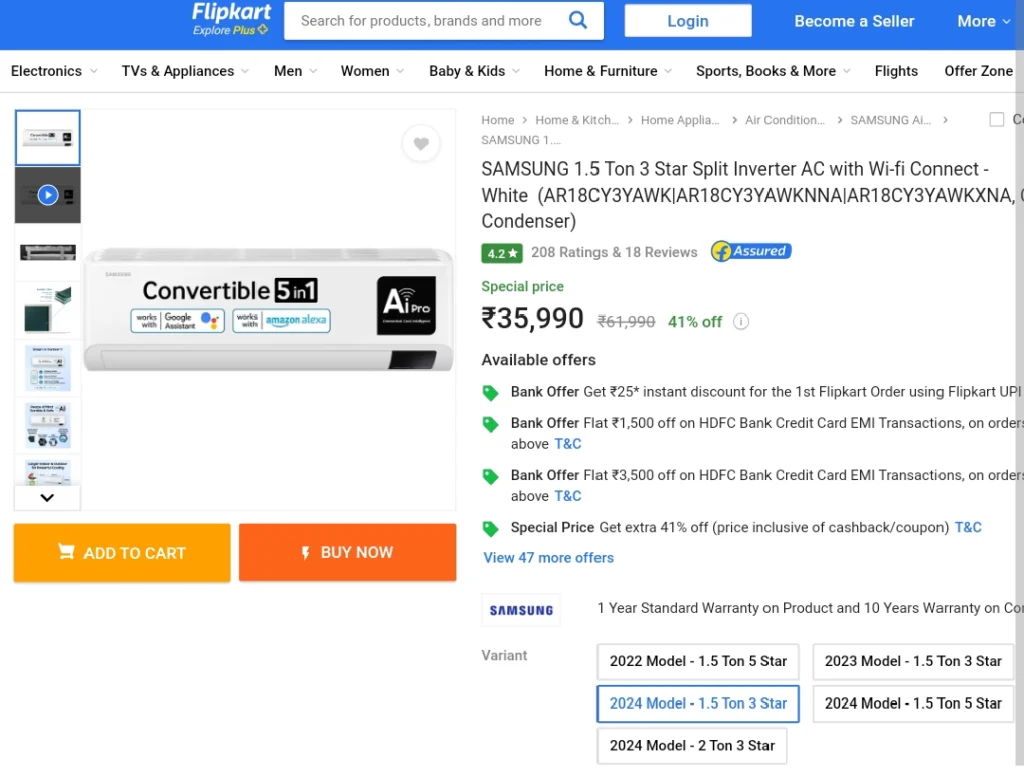This screenshot has width=1024, height=777.
Task: Expand the Women category menu
Action: pos(372,71)
